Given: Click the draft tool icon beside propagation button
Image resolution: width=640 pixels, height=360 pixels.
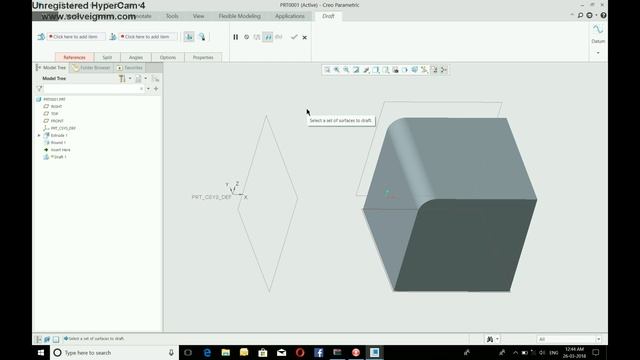Looking at the screenshot, I should click(x=202, y=37).
